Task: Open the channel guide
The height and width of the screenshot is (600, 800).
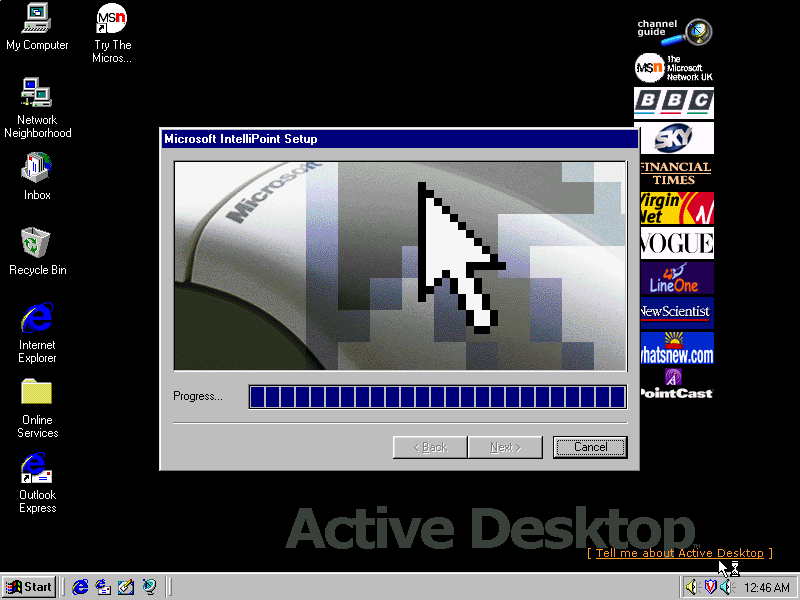Action: click(674, 32)
